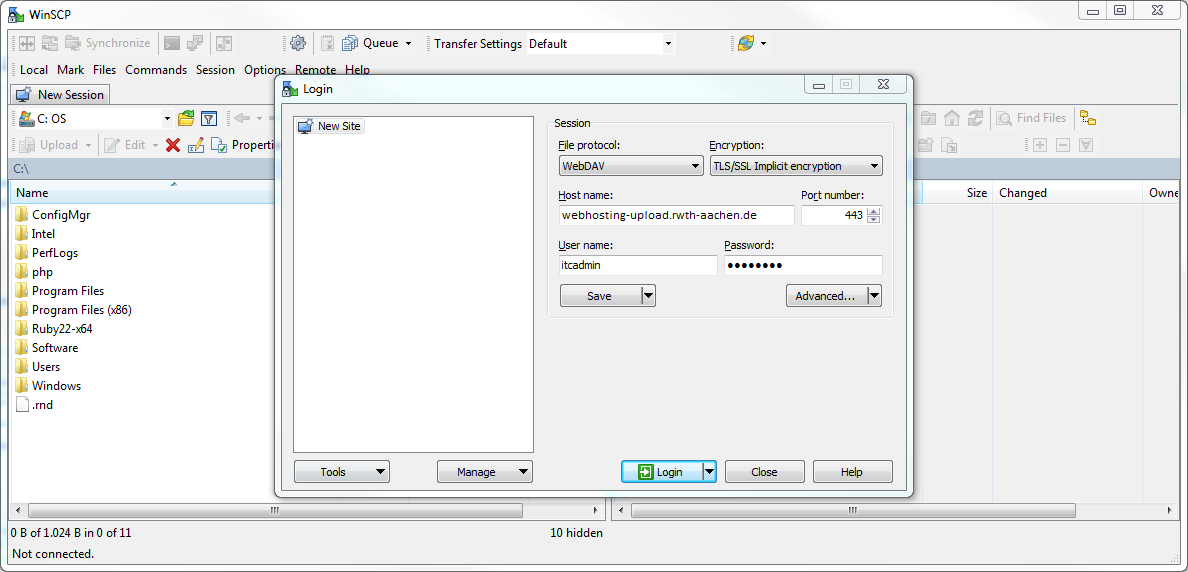Click into the Host name field
This screenshot has height=572, width=1188.
pyautogui.click(x=676, y=215)
